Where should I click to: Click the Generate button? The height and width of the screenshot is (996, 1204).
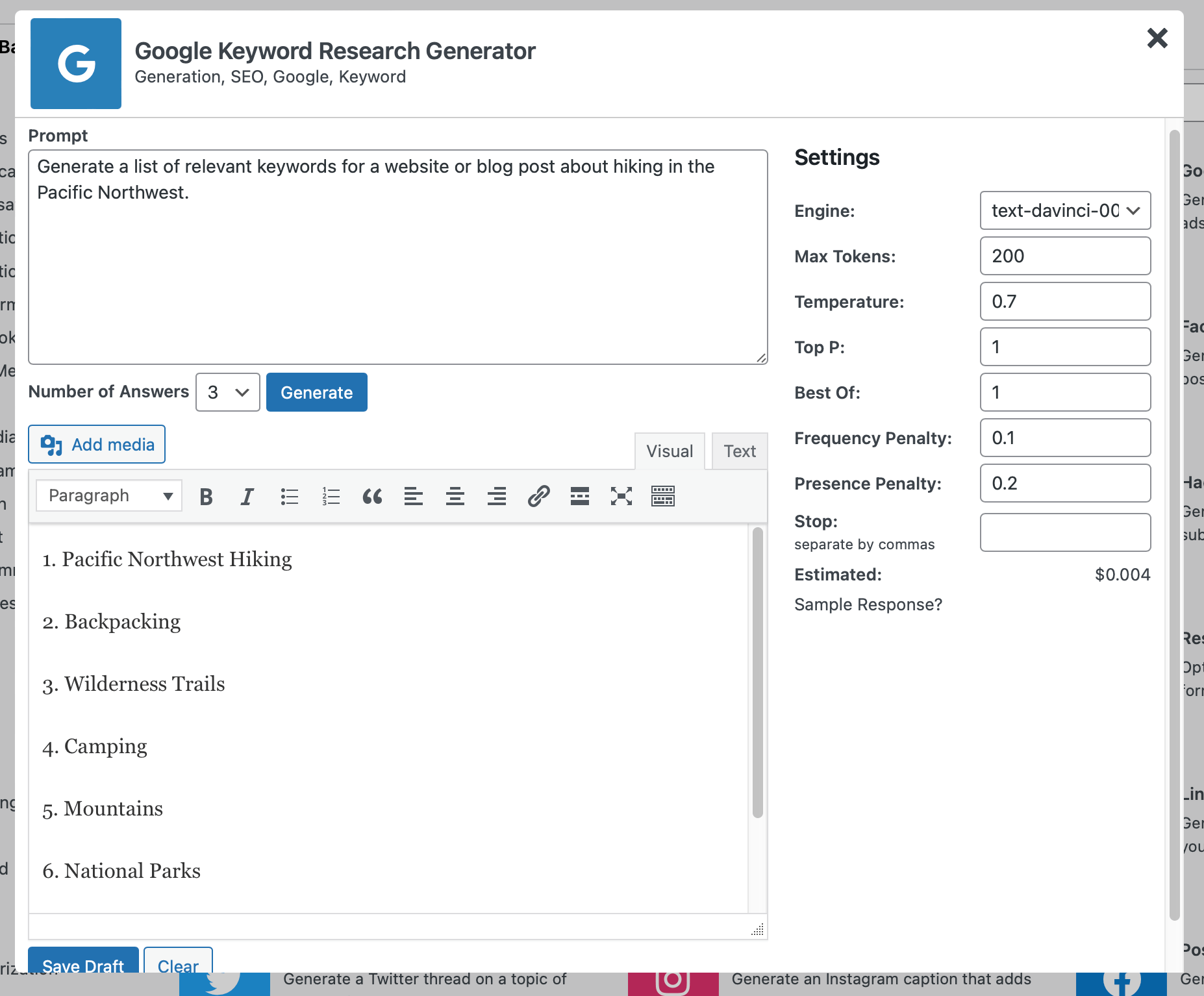point(317,392)
